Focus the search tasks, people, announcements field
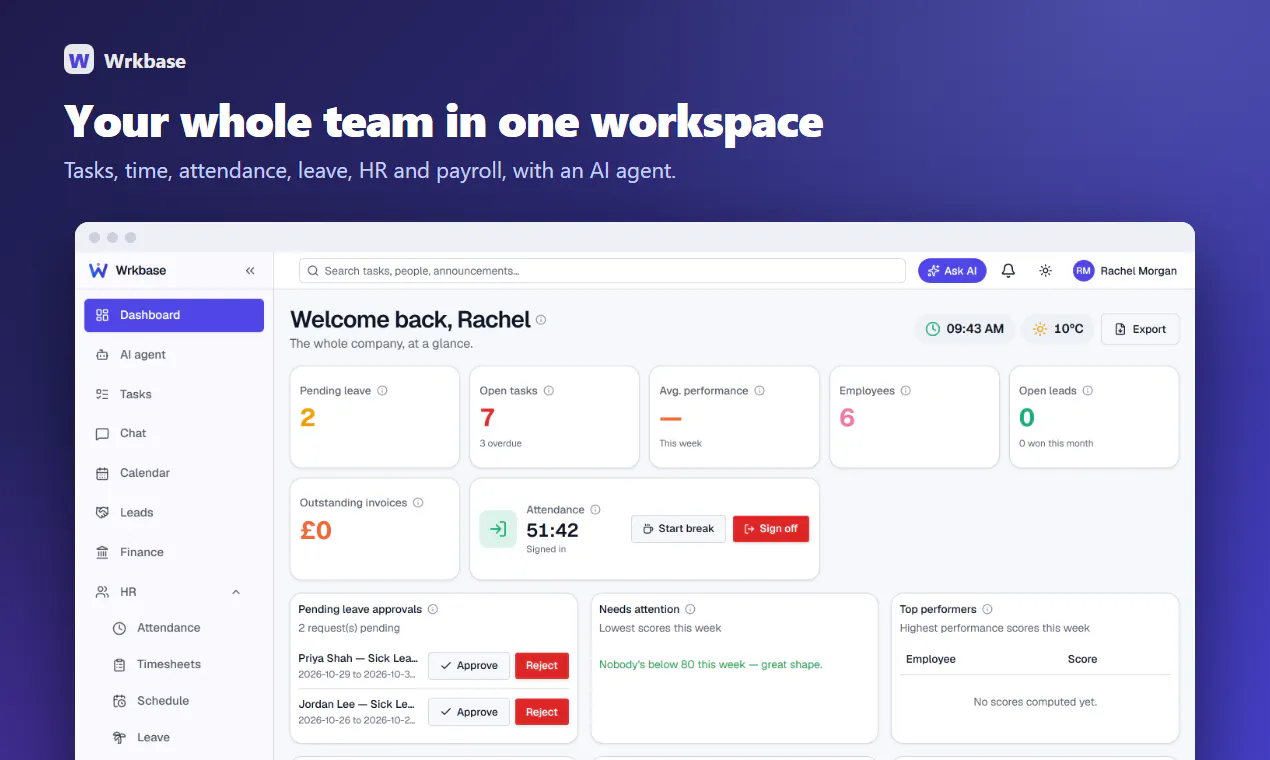 pos(602,271)
